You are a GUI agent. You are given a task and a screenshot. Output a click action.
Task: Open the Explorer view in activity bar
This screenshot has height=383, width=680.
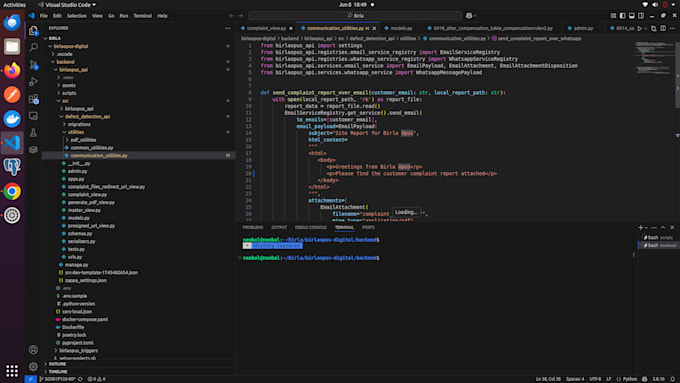(33, 30)
